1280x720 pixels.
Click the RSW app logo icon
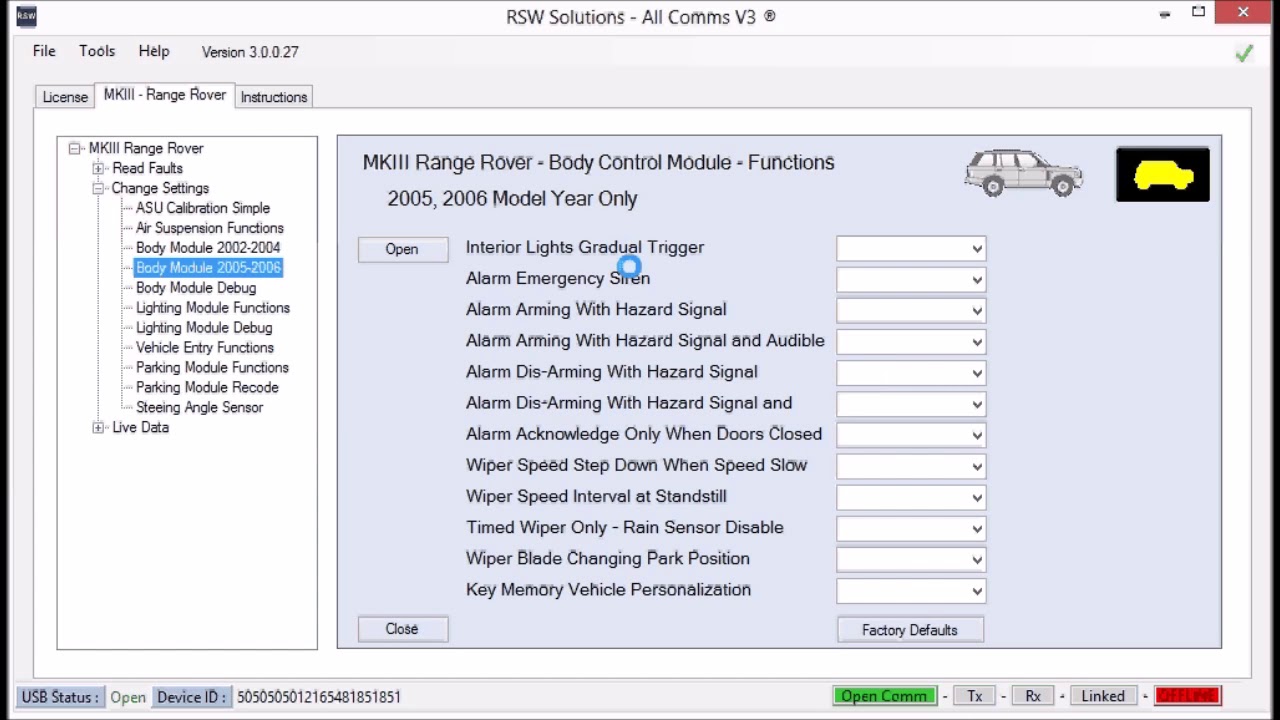(x=26, y=16)
